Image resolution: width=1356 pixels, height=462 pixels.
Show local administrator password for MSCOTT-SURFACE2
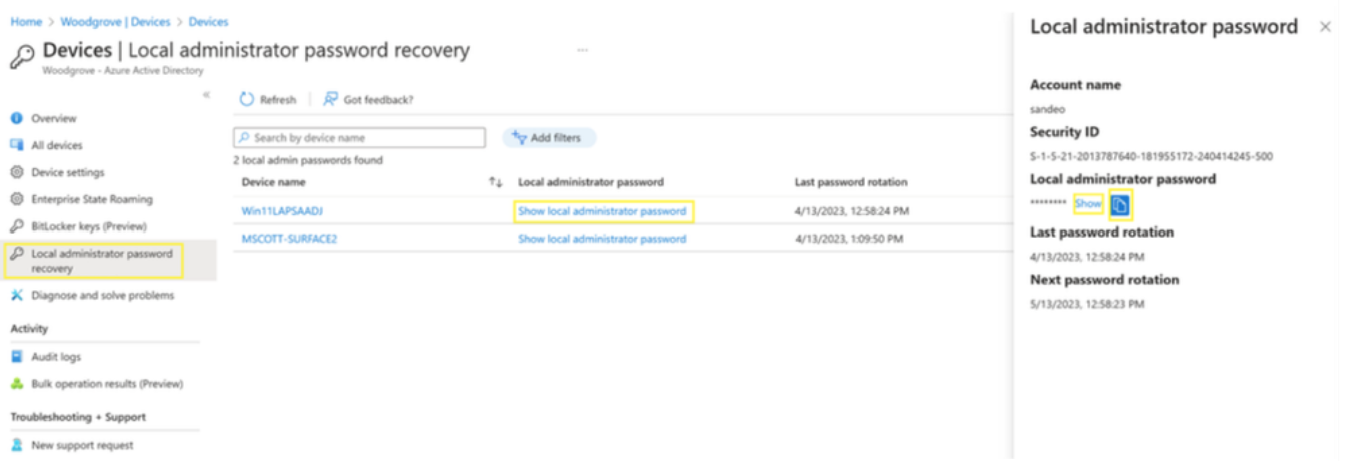(602, 239)
